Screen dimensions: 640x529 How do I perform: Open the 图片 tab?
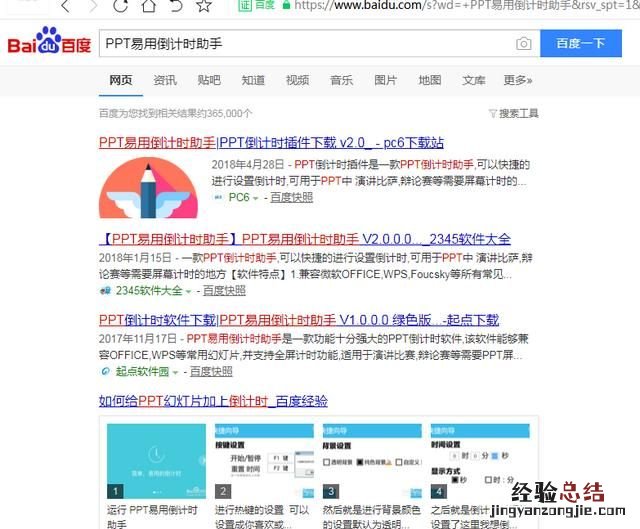[385, 80]
